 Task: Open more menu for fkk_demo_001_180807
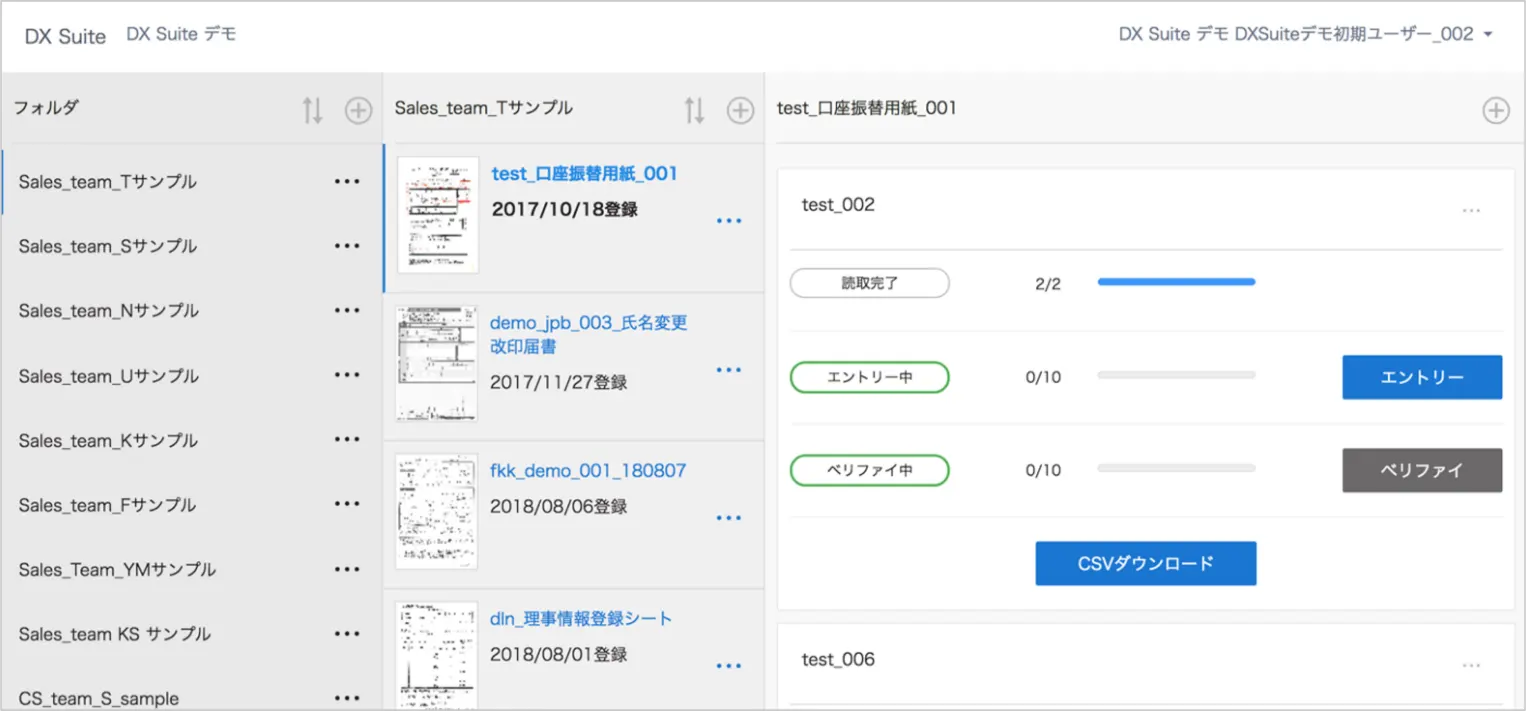pyautogui.click(x=729, y=518)
